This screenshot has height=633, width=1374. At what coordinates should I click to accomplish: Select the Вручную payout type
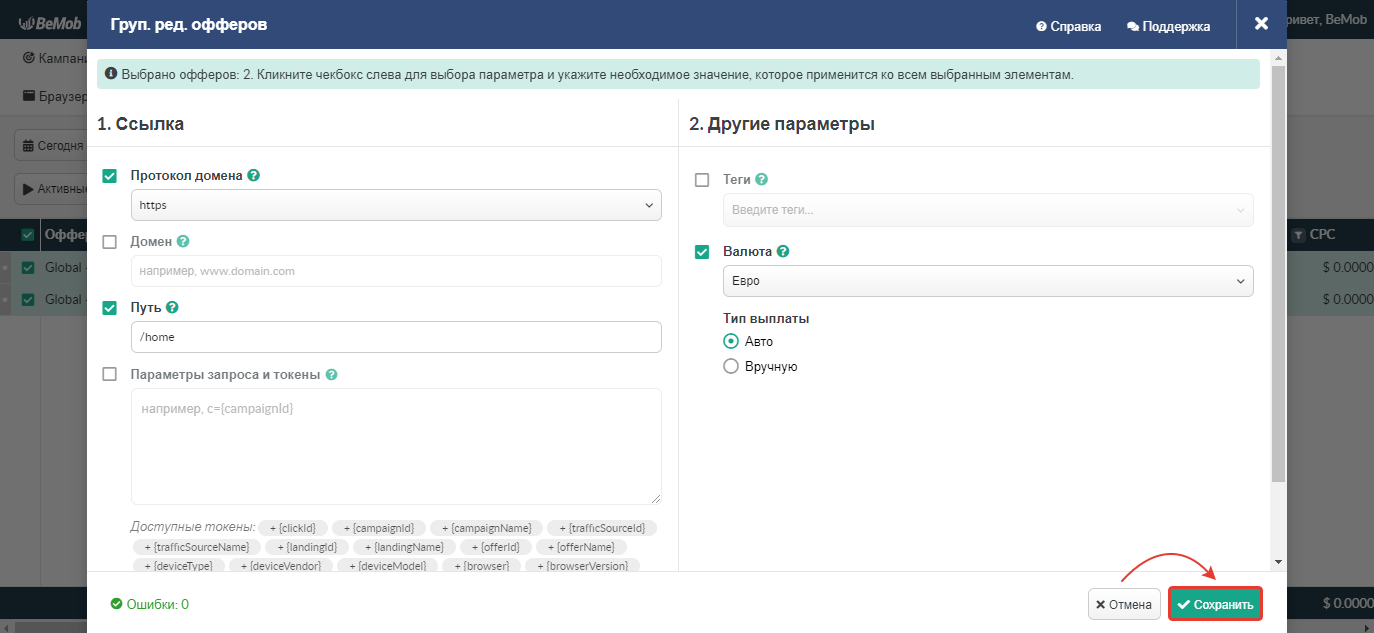(731, 366)
